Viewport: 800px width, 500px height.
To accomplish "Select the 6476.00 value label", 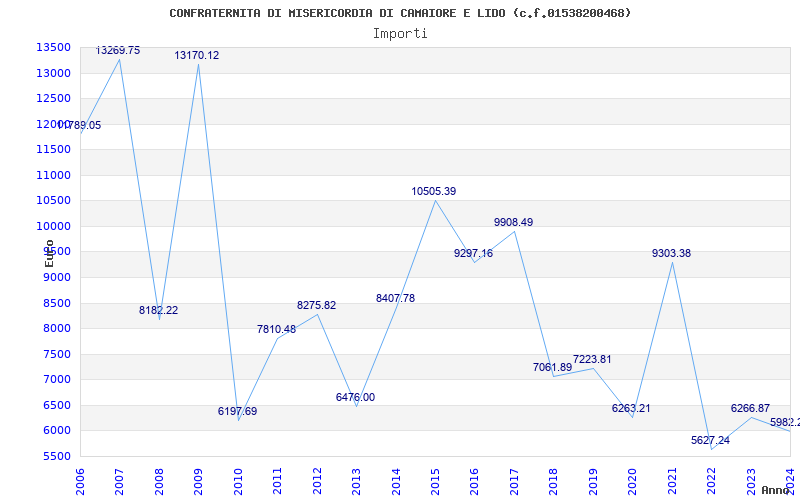I will coord(356,397).
